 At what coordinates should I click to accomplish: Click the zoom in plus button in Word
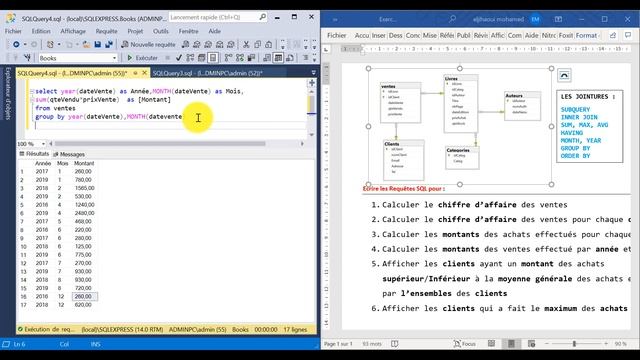click(x=606, y=344)
